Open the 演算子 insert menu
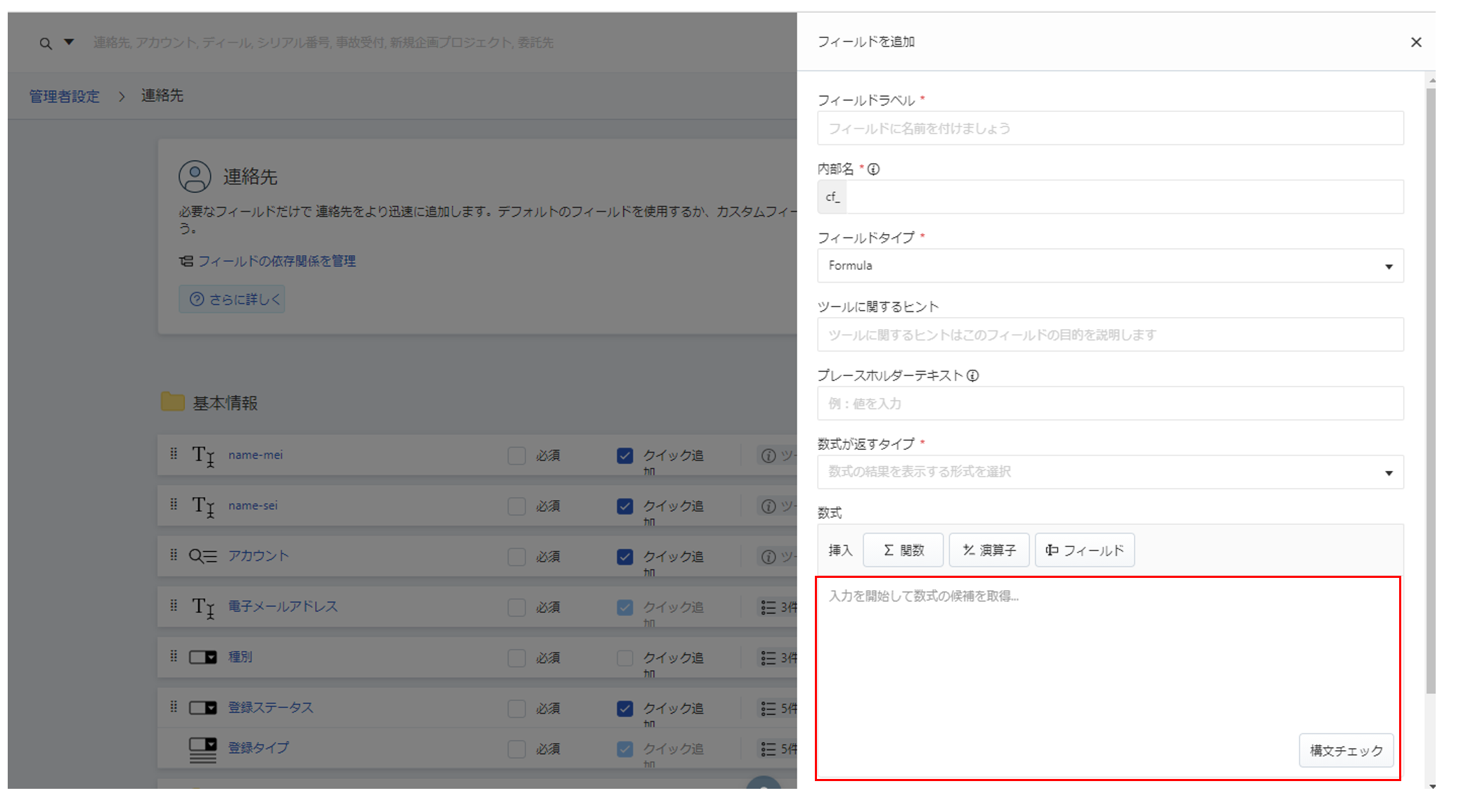1461x812 pixels. coord(989,550)
